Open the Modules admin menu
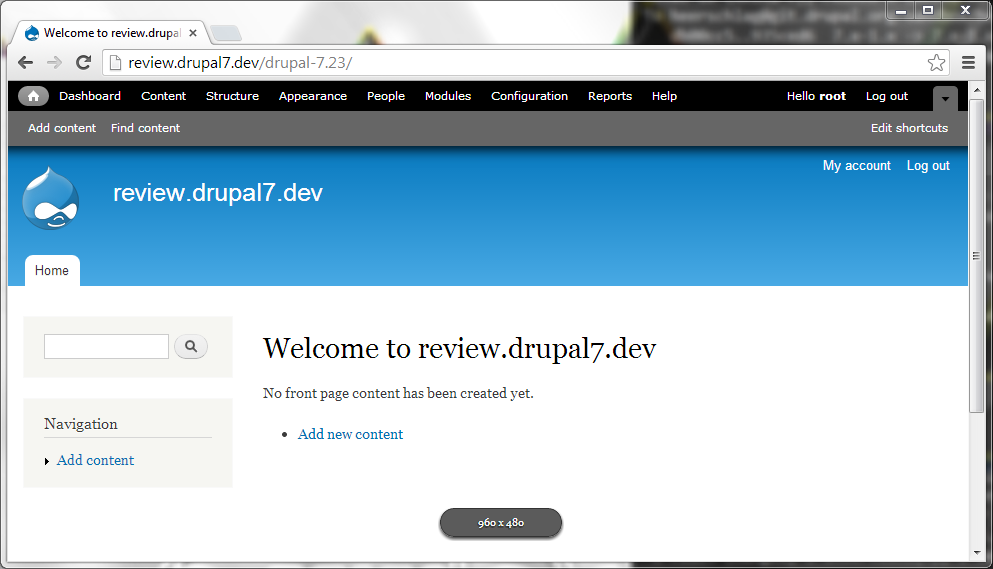The image size is (993, 569). [x=447, y=96]
